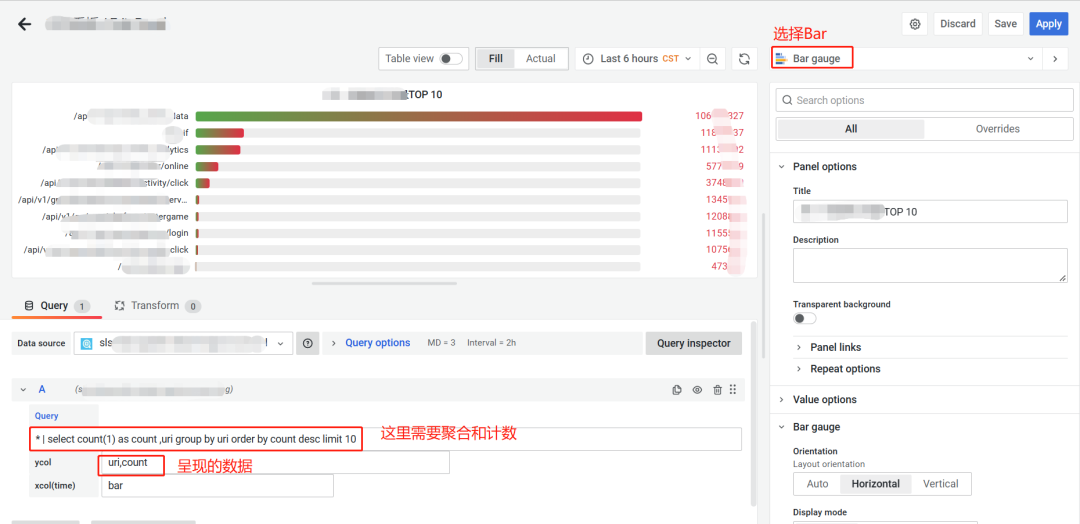This screenshot has width=1080, height=524.
Task: Refresh dashboard with circular arrows icon
Action: [x=744, y=59]
